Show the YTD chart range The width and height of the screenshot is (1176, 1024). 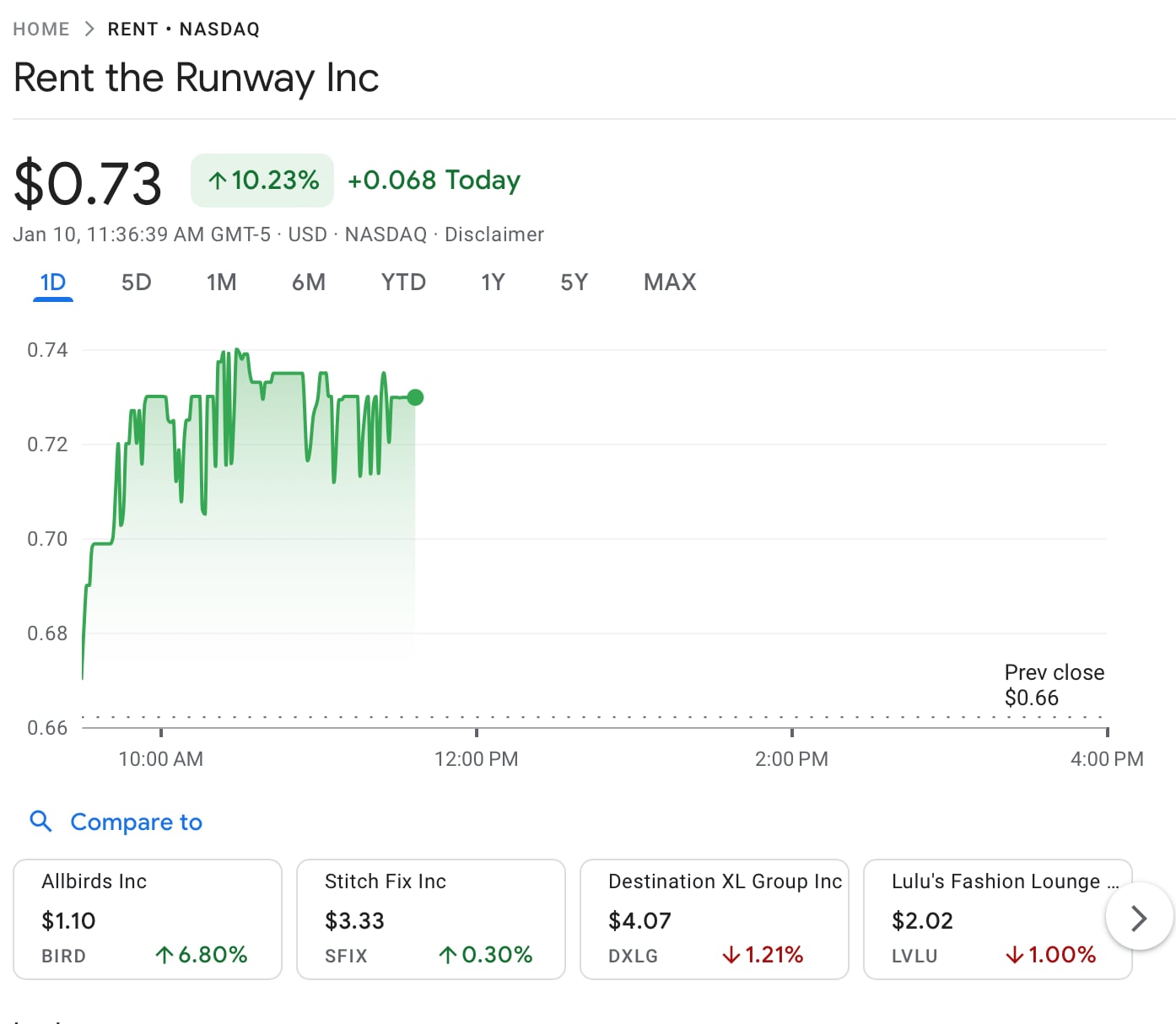click(403, 282)
